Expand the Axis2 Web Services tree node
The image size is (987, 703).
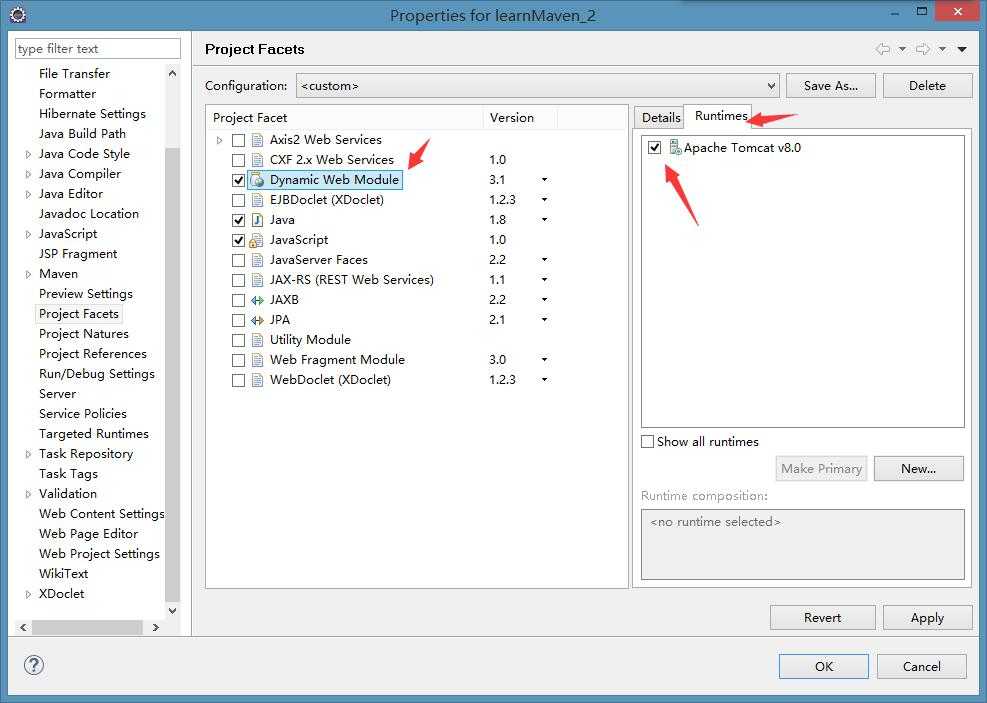[219, 140]
